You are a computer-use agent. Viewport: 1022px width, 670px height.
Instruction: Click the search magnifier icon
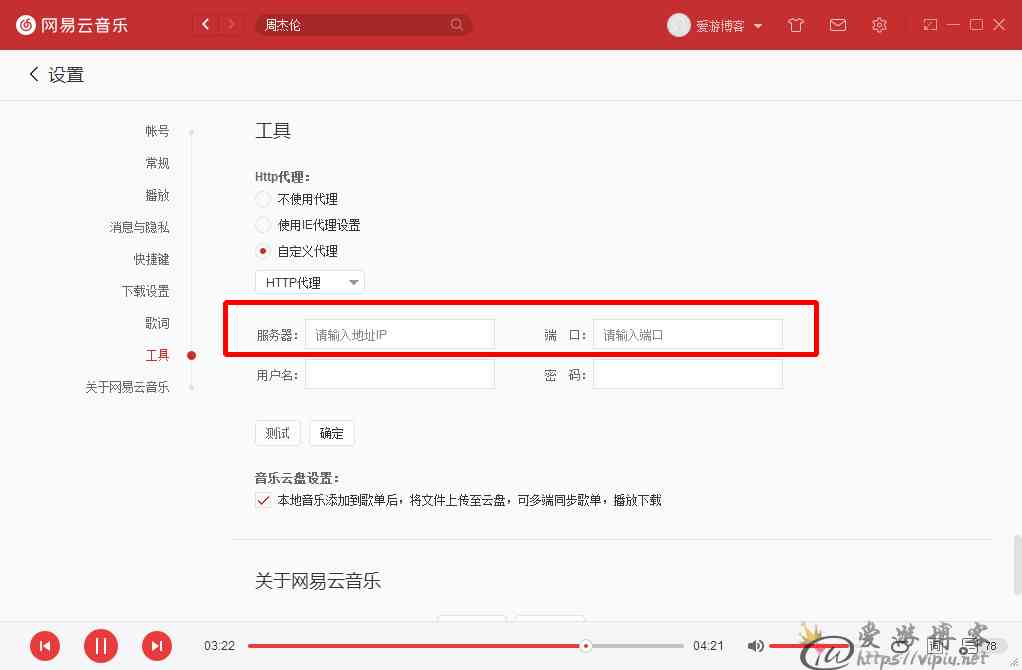coord(456,25)
